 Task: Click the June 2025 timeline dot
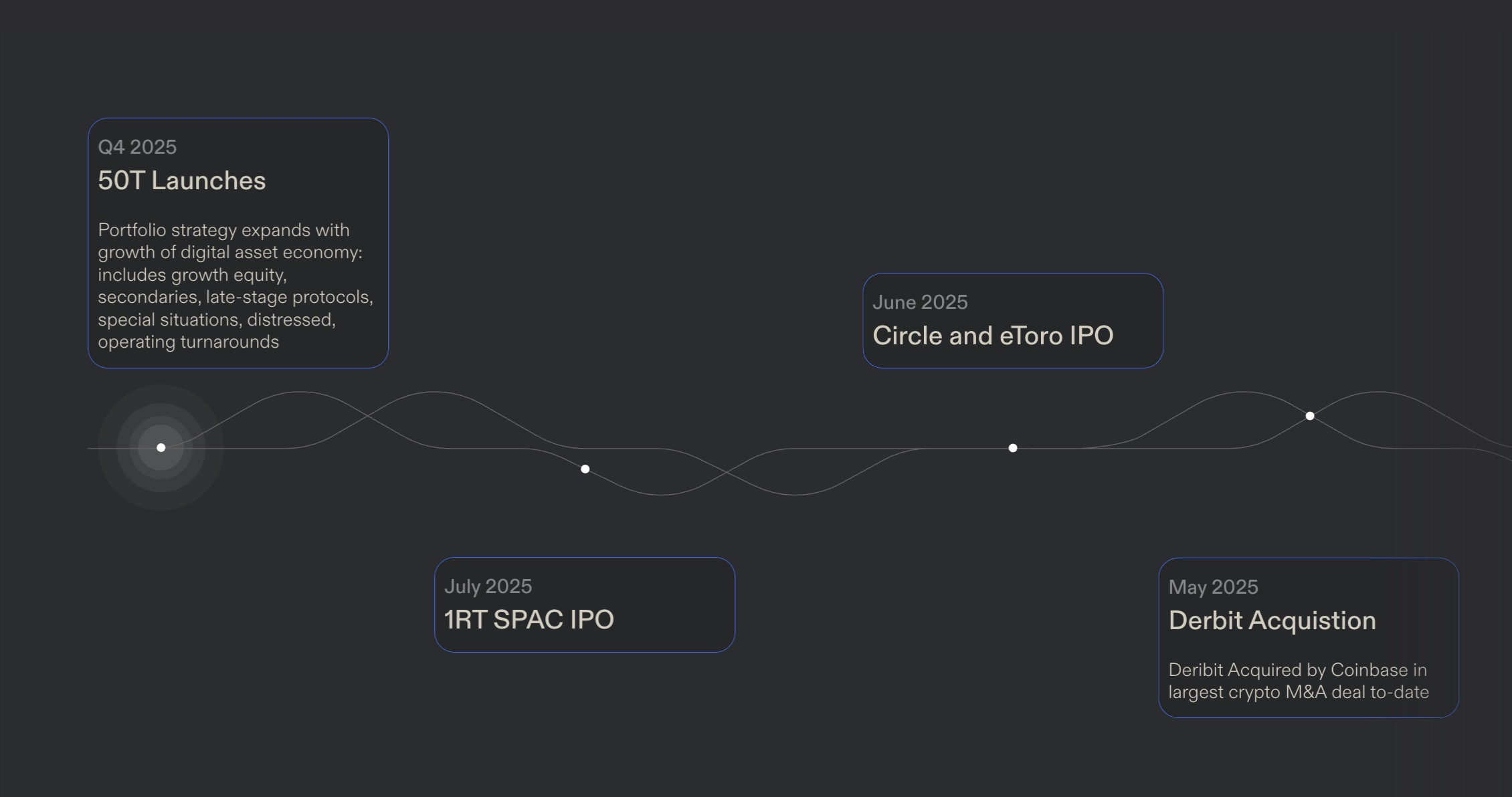1012,448
